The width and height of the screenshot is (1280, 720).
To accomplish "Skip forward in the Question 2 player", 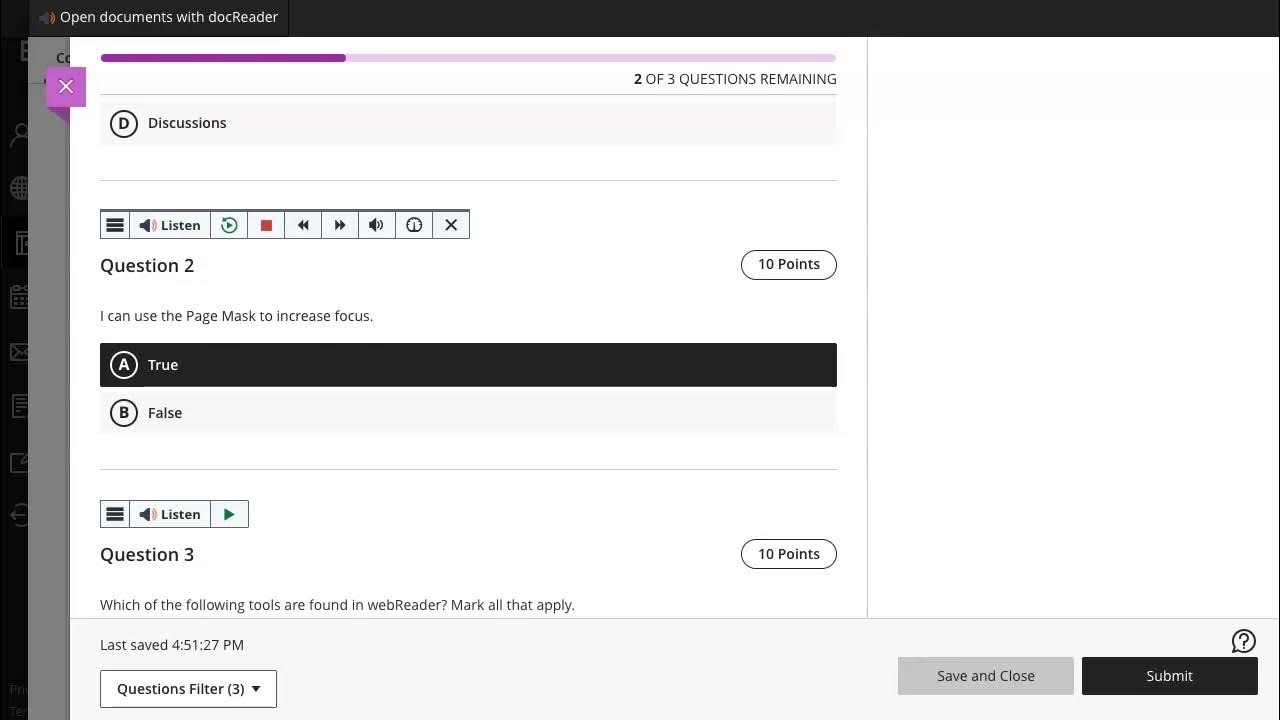I will pyautogui.click(x=340, y=225).
